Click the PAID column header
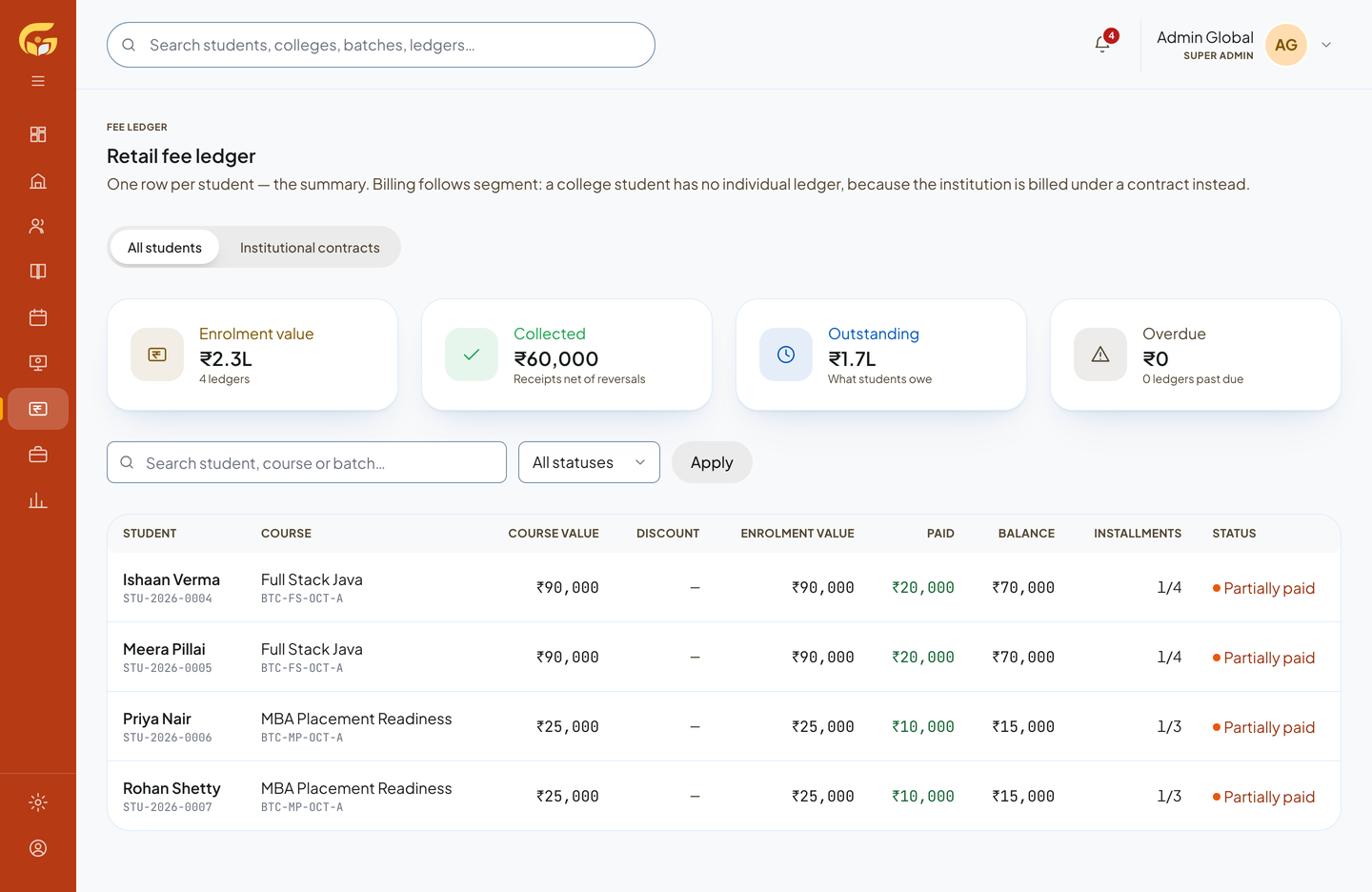 coord(940,534)
